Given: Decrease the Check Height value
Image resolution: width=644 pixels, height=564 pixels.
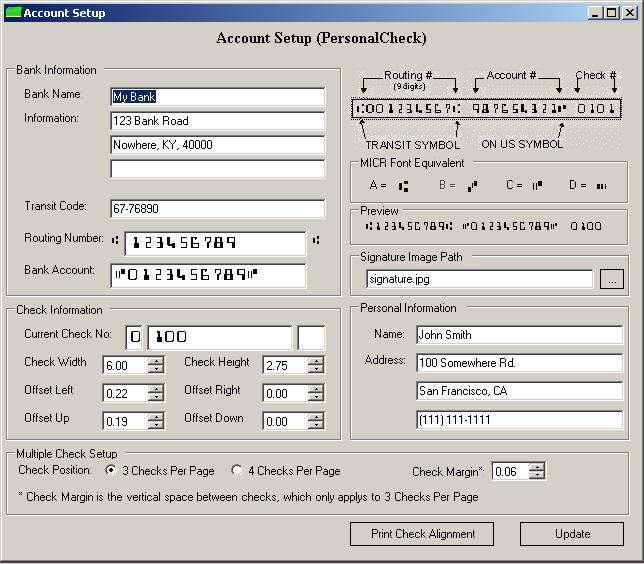Looking at the screenshot, I should pos(316,370).
